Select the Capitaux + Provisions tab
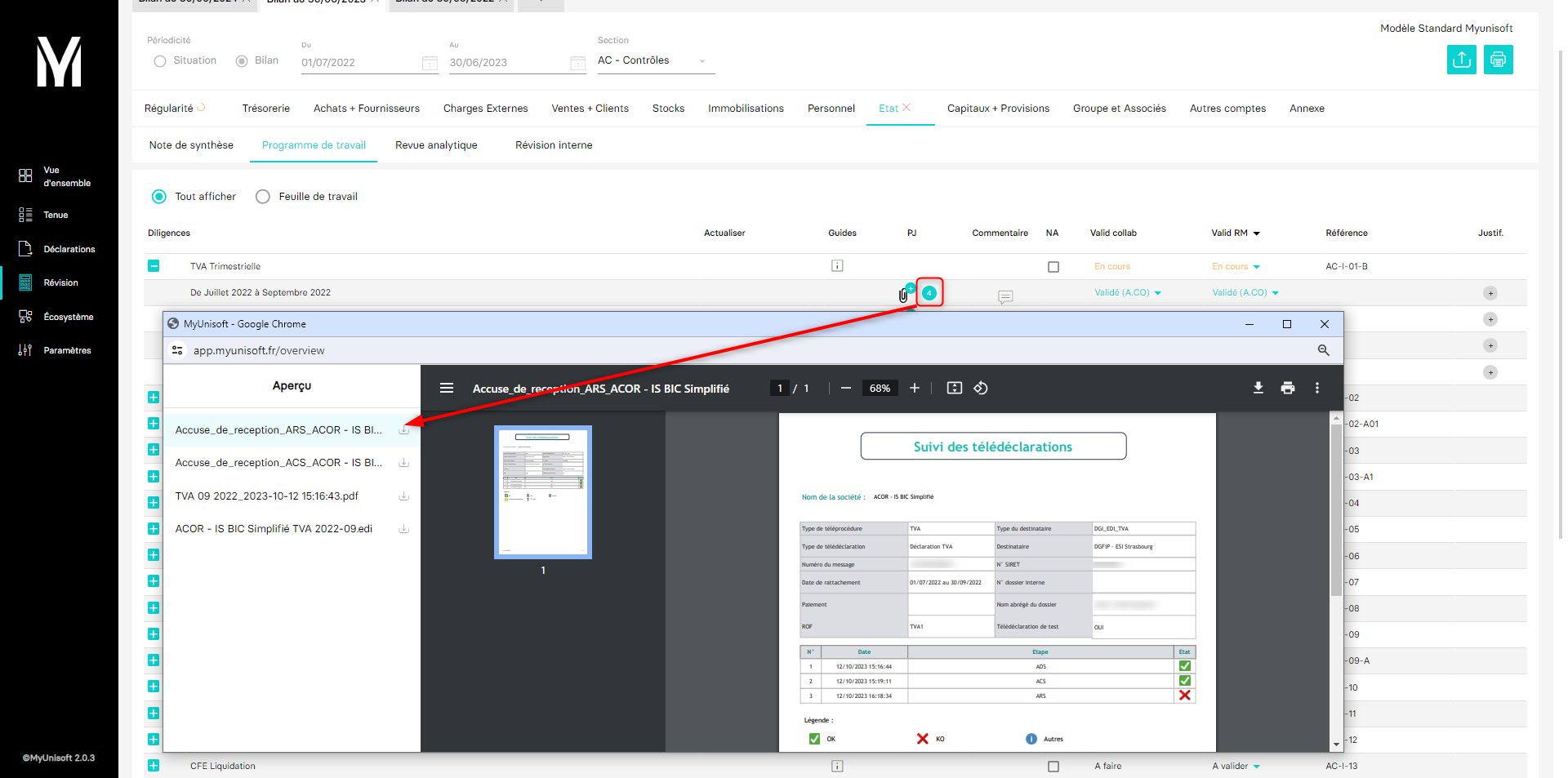Screen dimensions: 1568x778 click(x=998, y=109)
